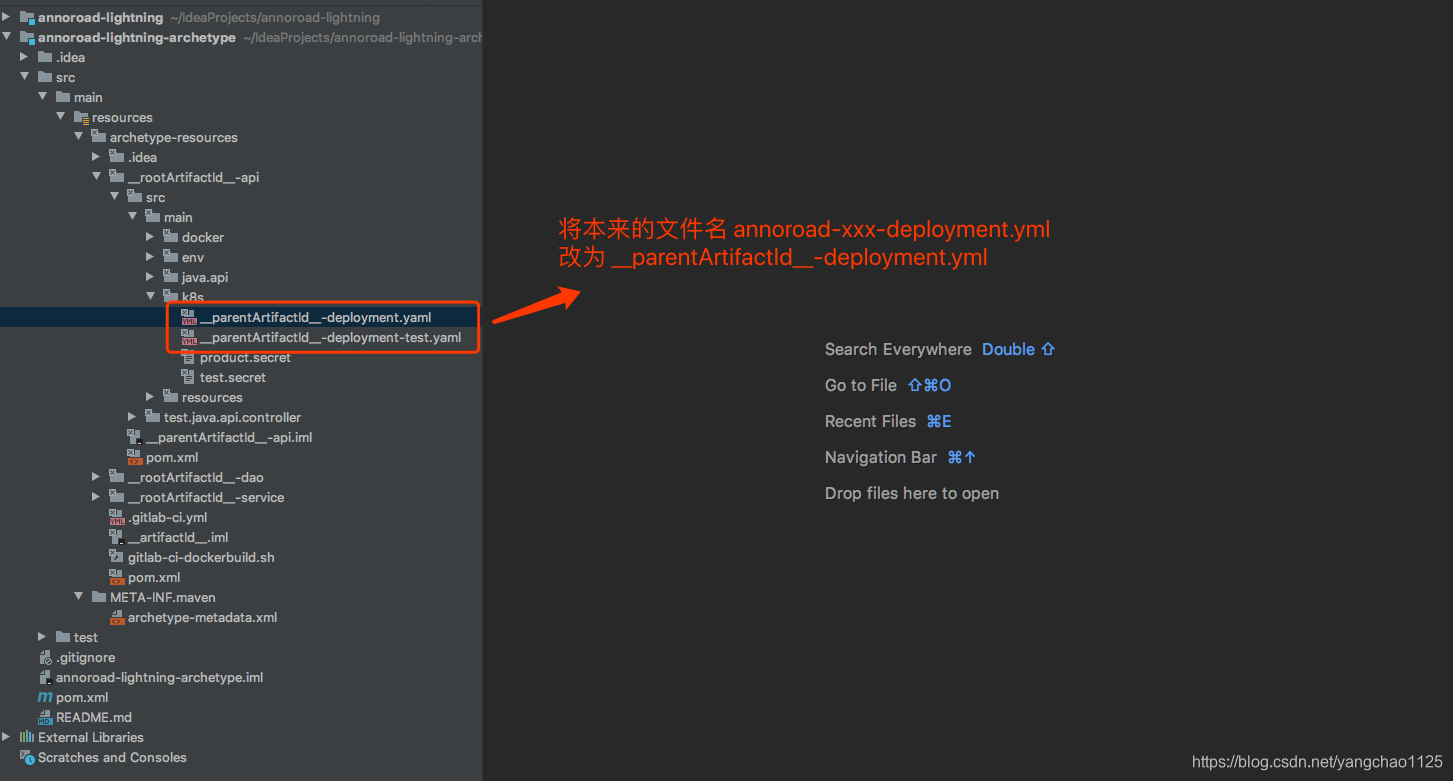Screen dimensions: 1453x781
Task: Select __parentArtifactId__-deployment-test.yaml file
Action: click(330, 337)
